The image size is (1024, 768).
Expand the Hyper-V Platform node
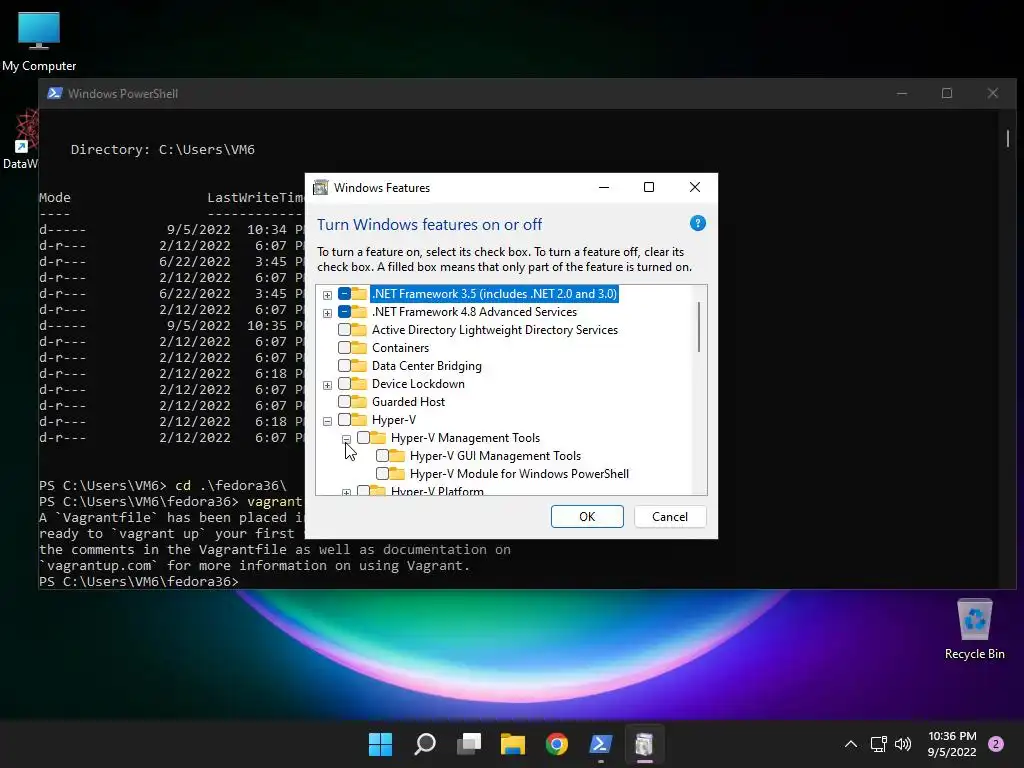pyautogui.click(x=346, y=492)
